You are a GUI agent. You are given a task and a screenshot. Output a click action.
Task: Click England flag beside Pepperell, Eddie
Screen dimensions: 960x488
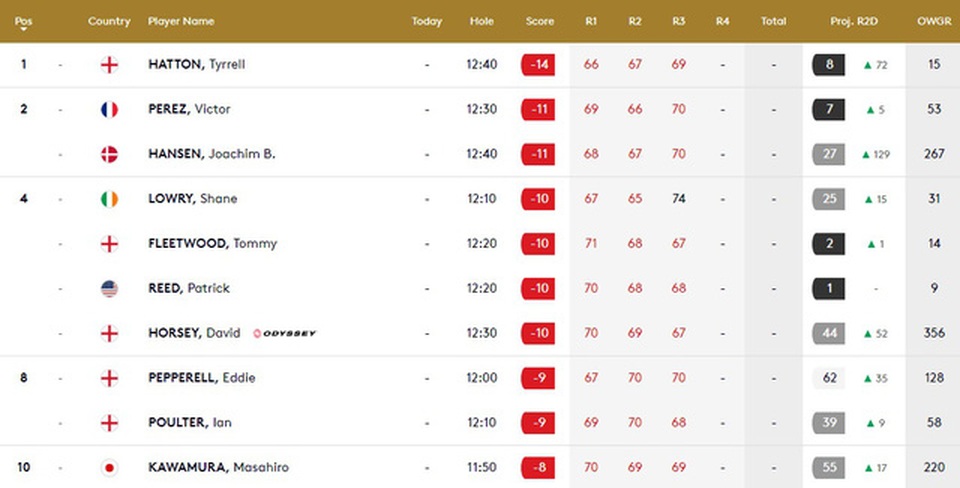click(x=109, y=378)
